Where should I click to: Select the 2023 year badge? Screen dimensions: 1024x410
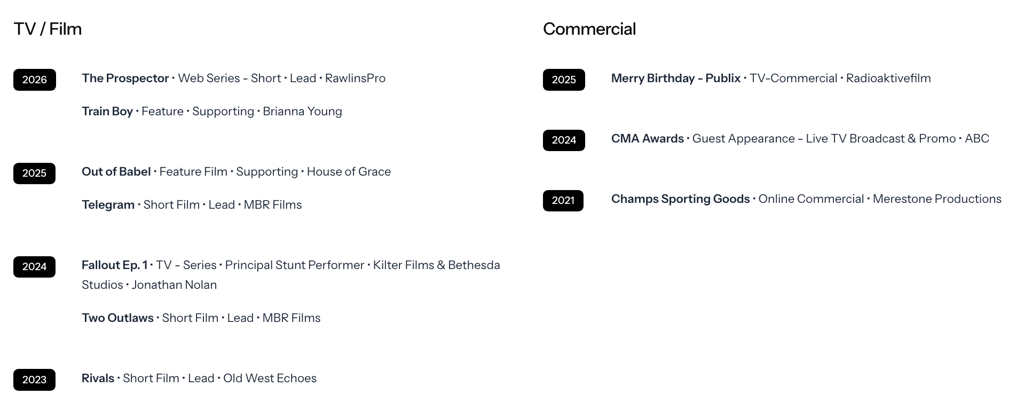34,379
